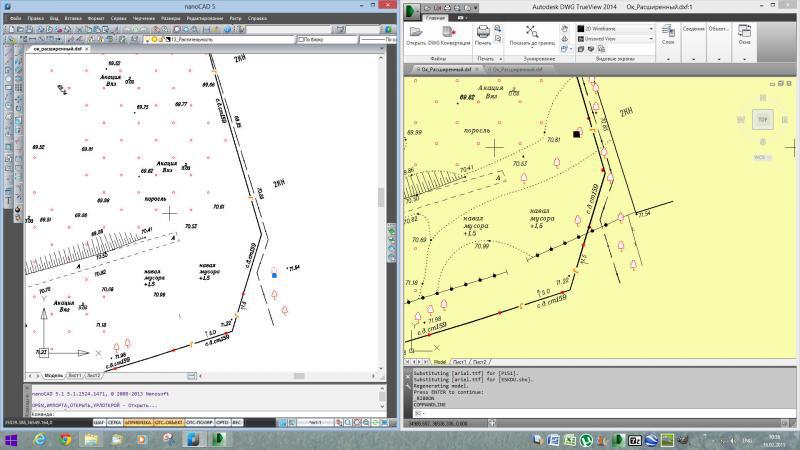Image resolution: width=800 pixels, height=450 pixels.
Task: Click DWG Конвертация button in TrueView
Action: tap(448, 36)
